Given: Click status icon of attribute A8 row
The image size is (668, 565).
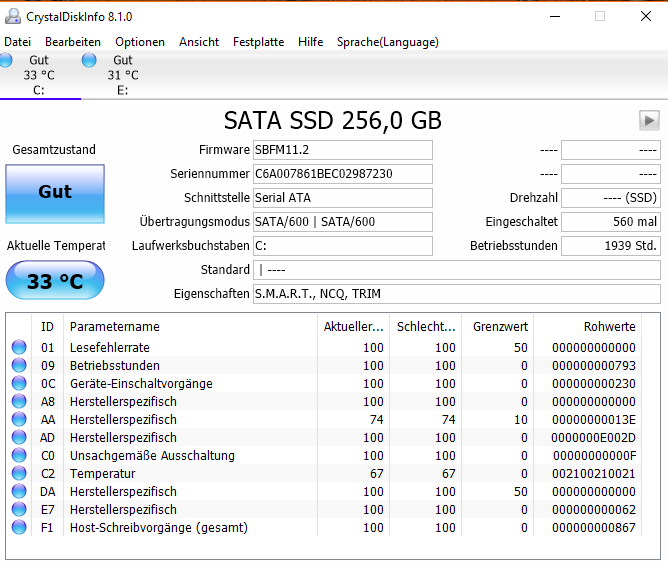Looking at the screenshot, I should (x=19, y=401).
